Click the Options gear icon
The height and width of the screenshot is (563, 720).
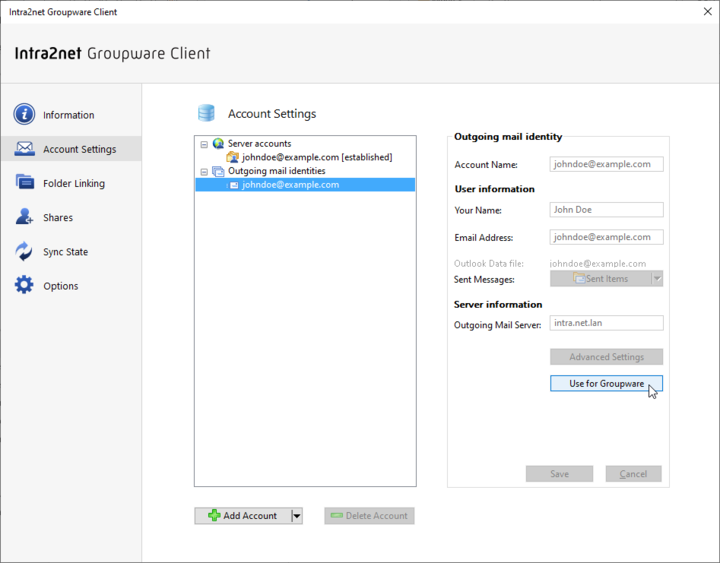point(24,285)
